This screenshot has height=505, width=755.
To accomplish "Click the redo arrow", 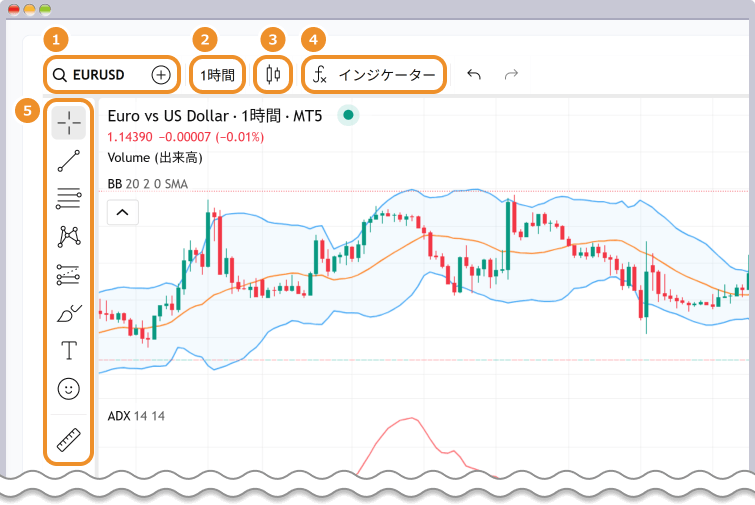I will click(x=511, y=75).
